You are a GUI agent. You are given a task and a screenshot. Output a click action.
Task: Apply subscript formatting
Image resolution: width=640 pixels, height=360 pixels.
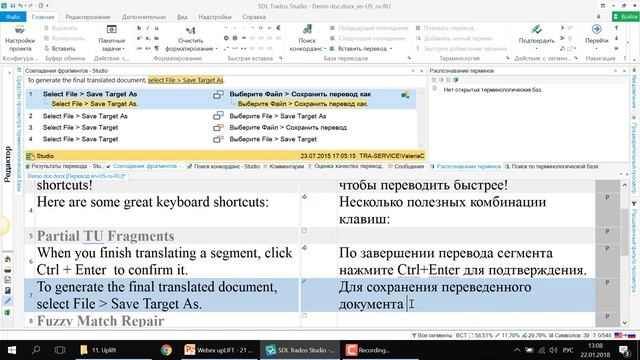click(148, 38)
